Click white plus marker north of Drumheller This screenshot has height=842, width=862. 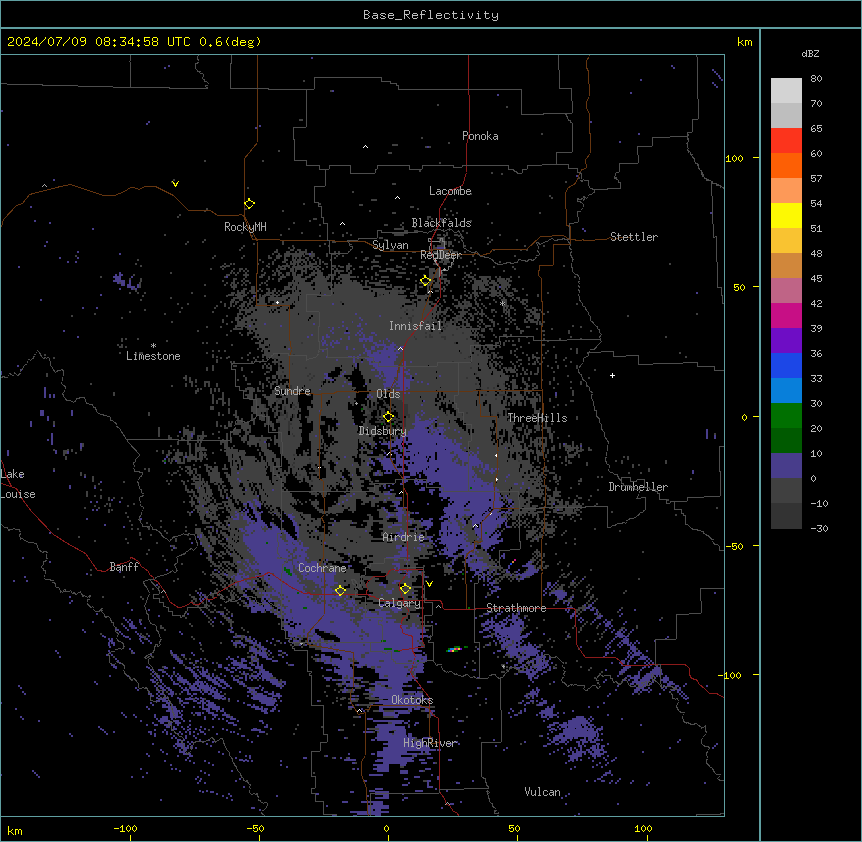612,375
